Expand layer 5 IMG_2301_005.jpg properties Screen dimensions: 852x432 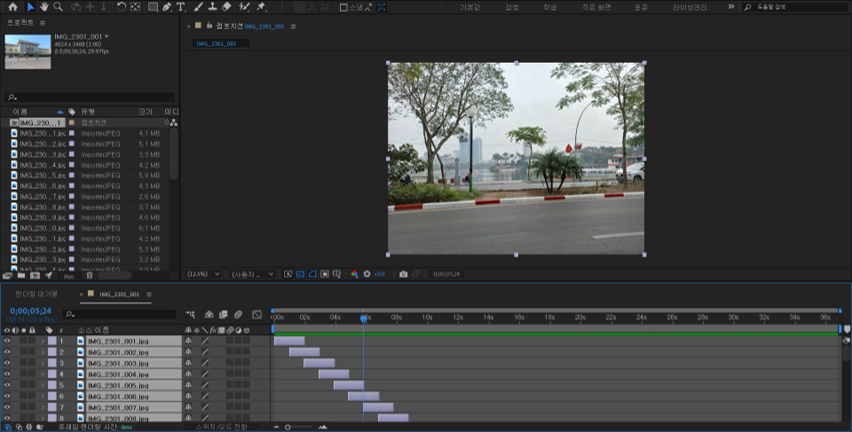(x=43, y=385)
